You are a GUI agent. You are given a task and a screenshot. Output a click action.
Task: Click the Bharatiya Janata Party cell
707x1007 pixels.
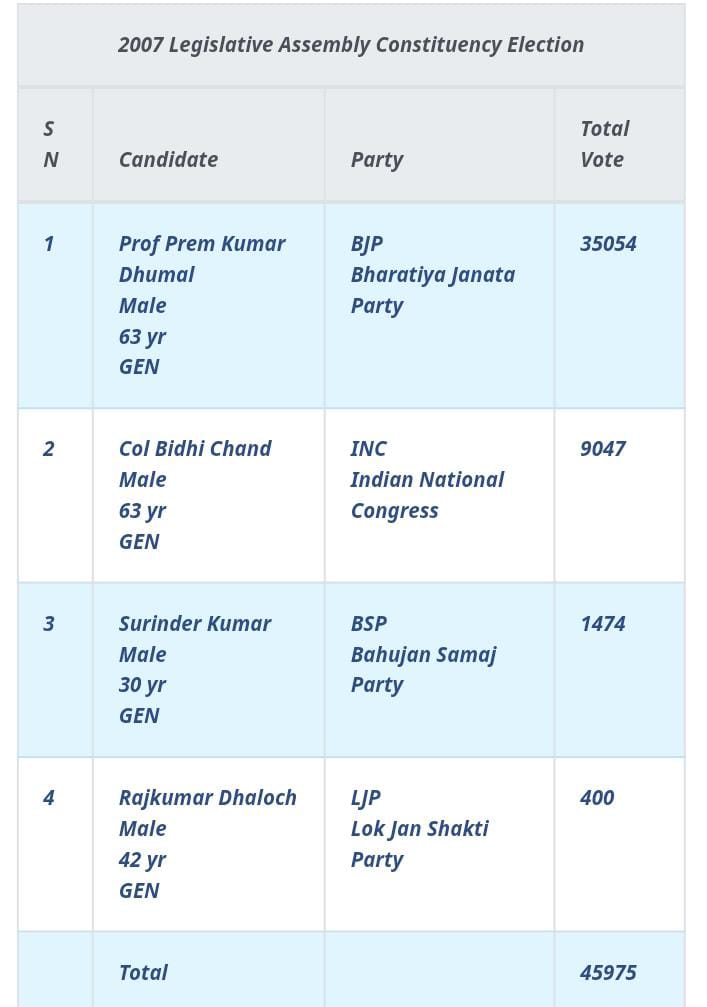432,274
